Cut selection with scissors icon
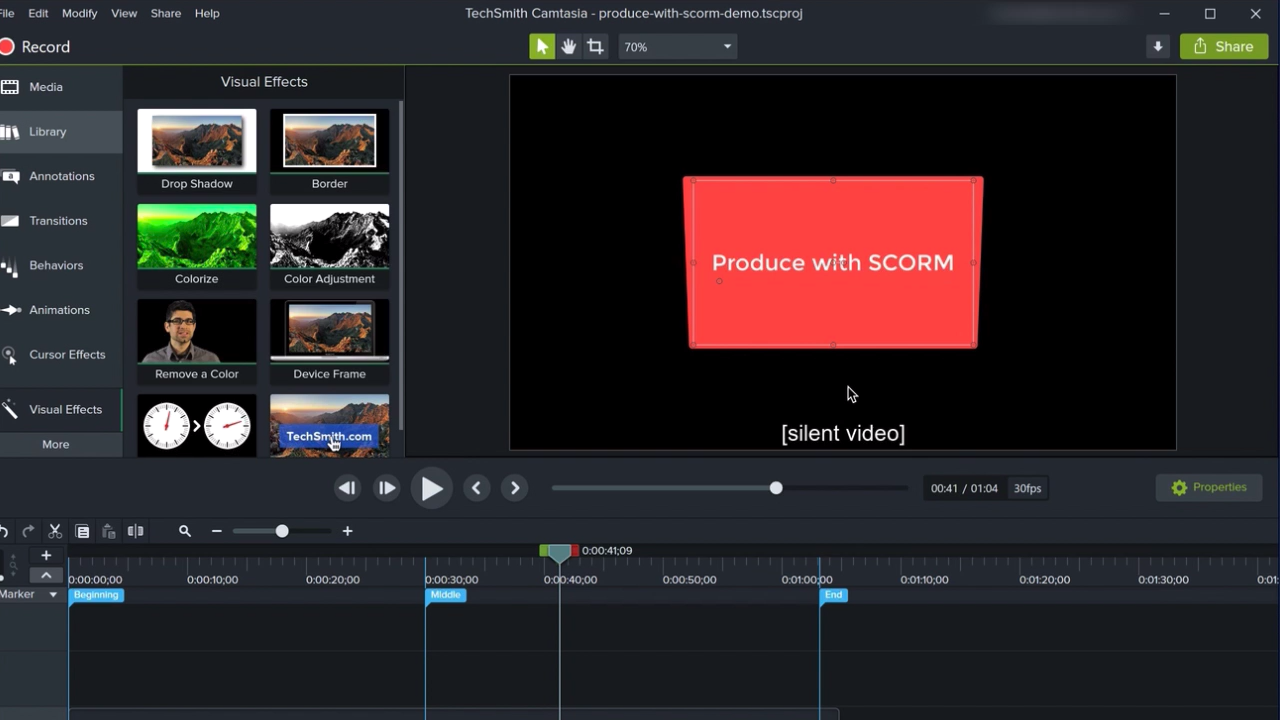This screenshot has width=1280, height=720. tap(55, 531)
